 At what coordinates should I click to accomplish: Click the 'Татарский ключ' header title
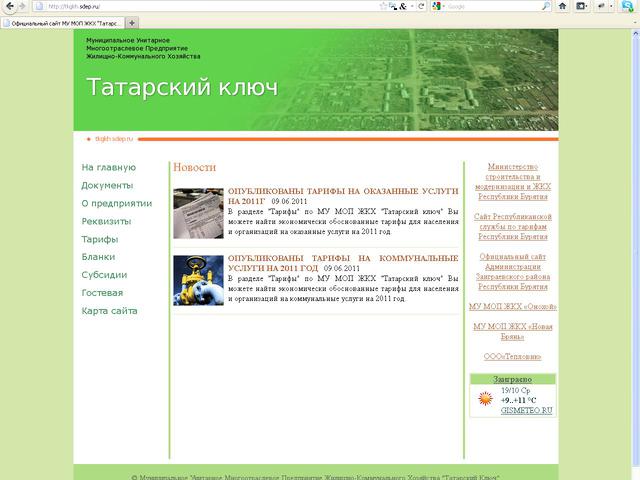click(182, 87)
